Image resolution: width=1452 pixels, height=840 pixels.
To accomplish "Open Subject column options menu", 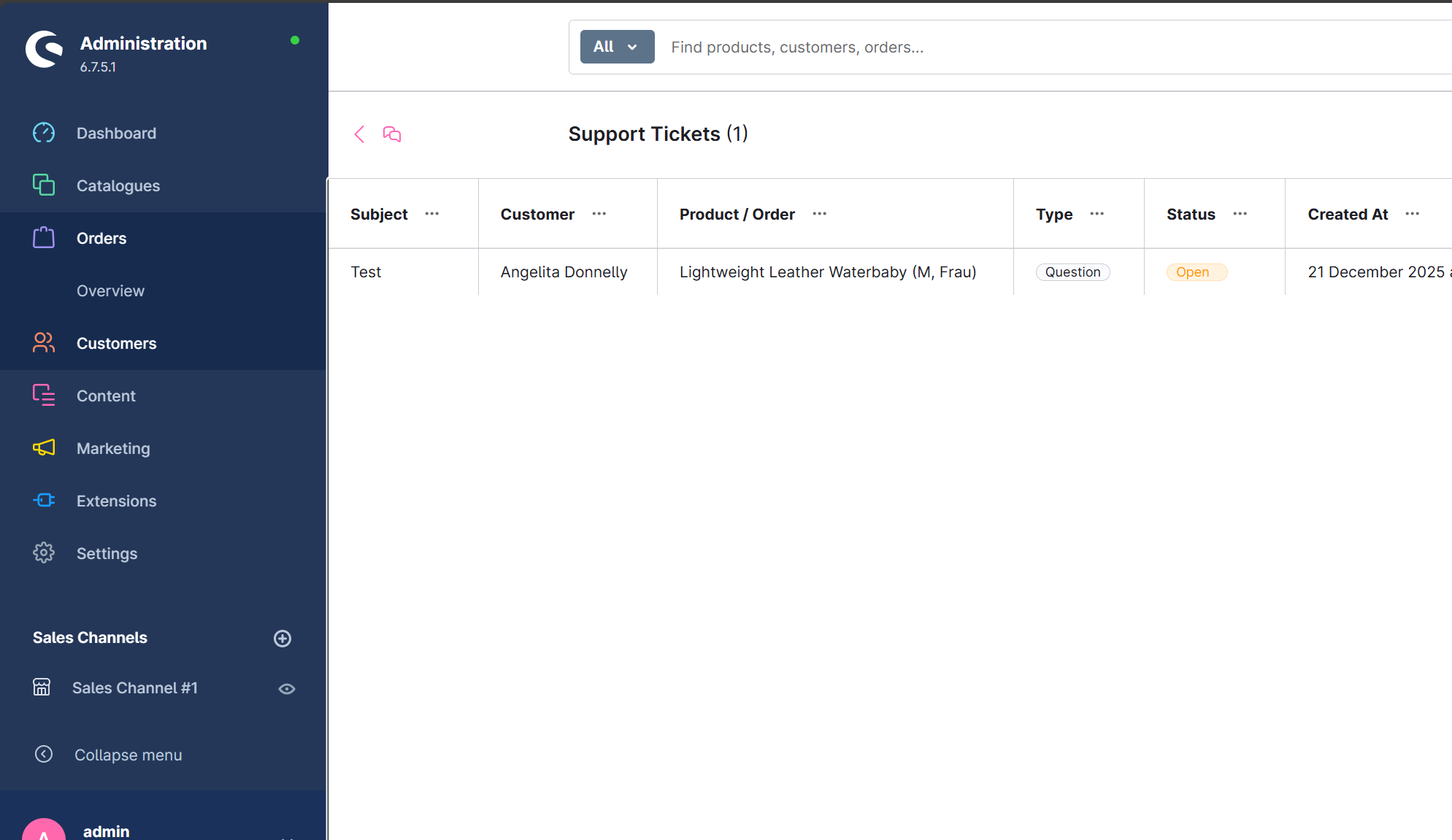I will tap(432, 214).
